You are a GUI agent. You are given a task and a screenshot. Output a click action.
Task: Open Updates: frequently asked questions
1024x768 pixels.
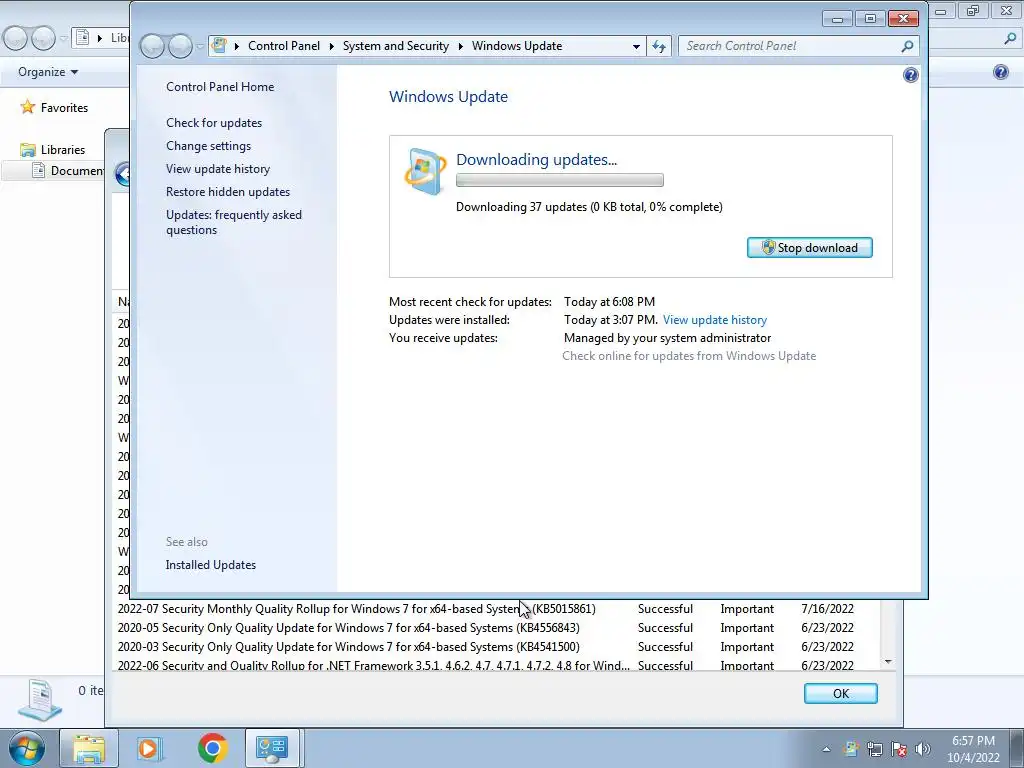click(234, 222)
